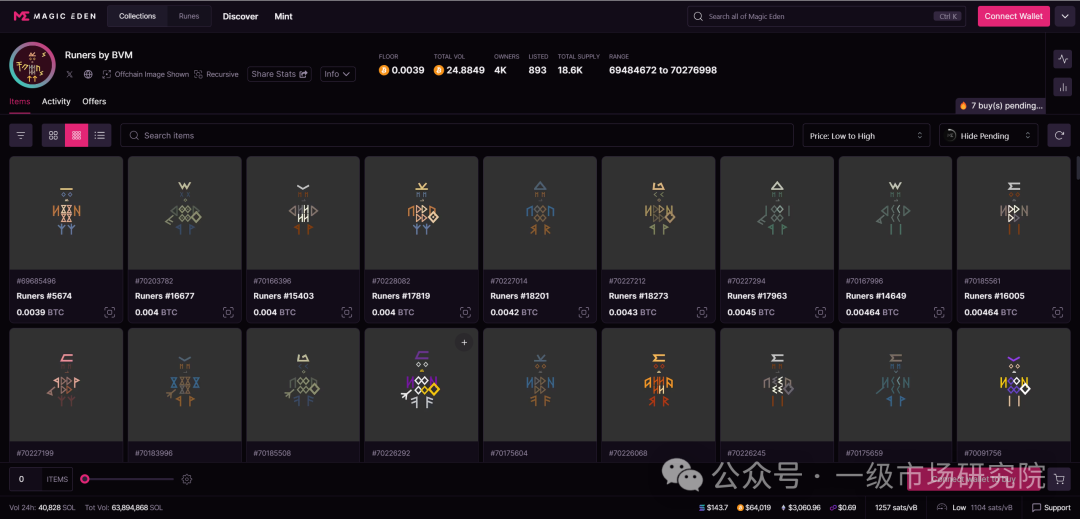Toggle the Recursive option

[216, 74]
